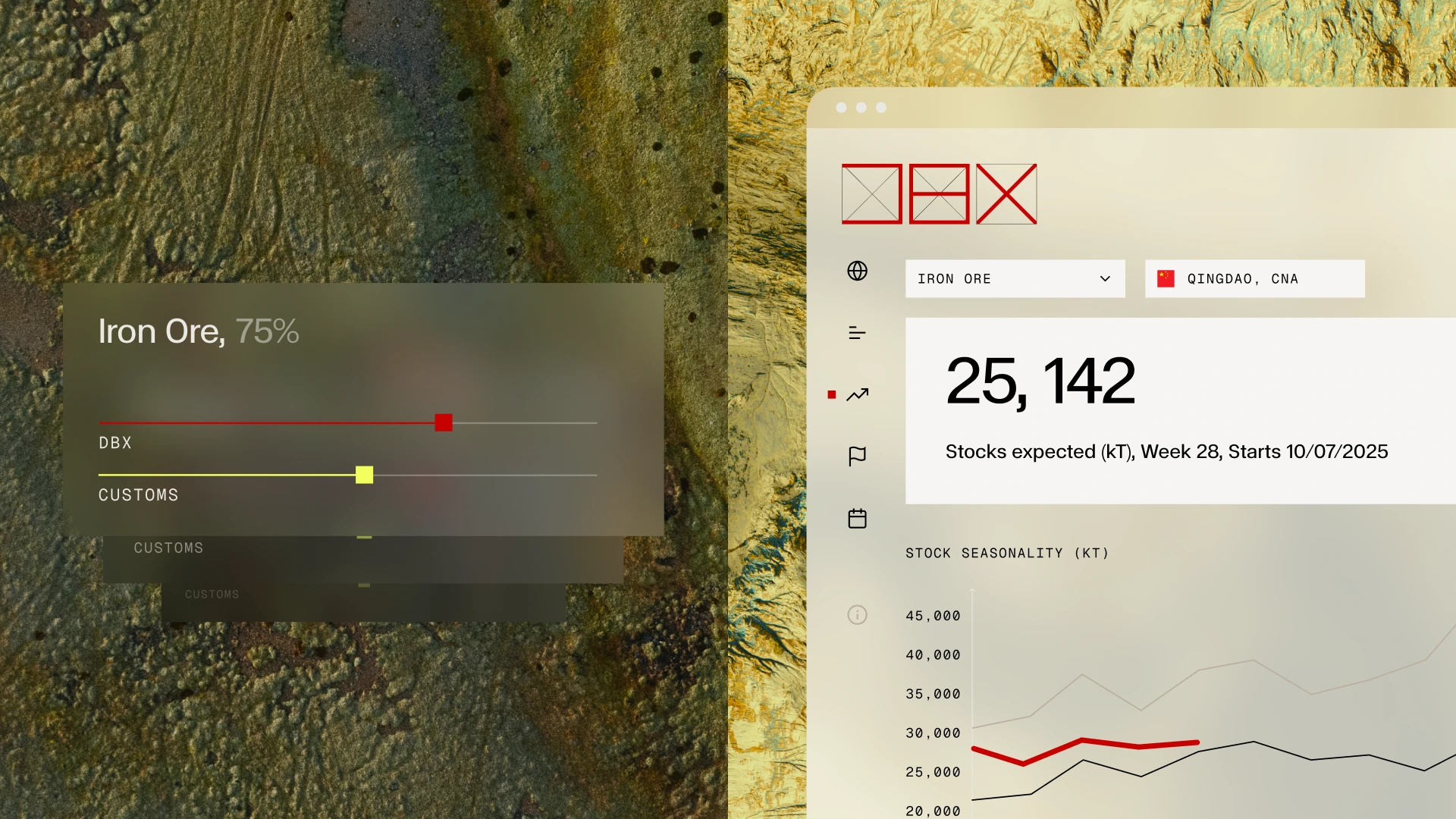Click the red line on seasonality chart
The width and height of the screenshot is (1456, 819).
click(1111, 745)
